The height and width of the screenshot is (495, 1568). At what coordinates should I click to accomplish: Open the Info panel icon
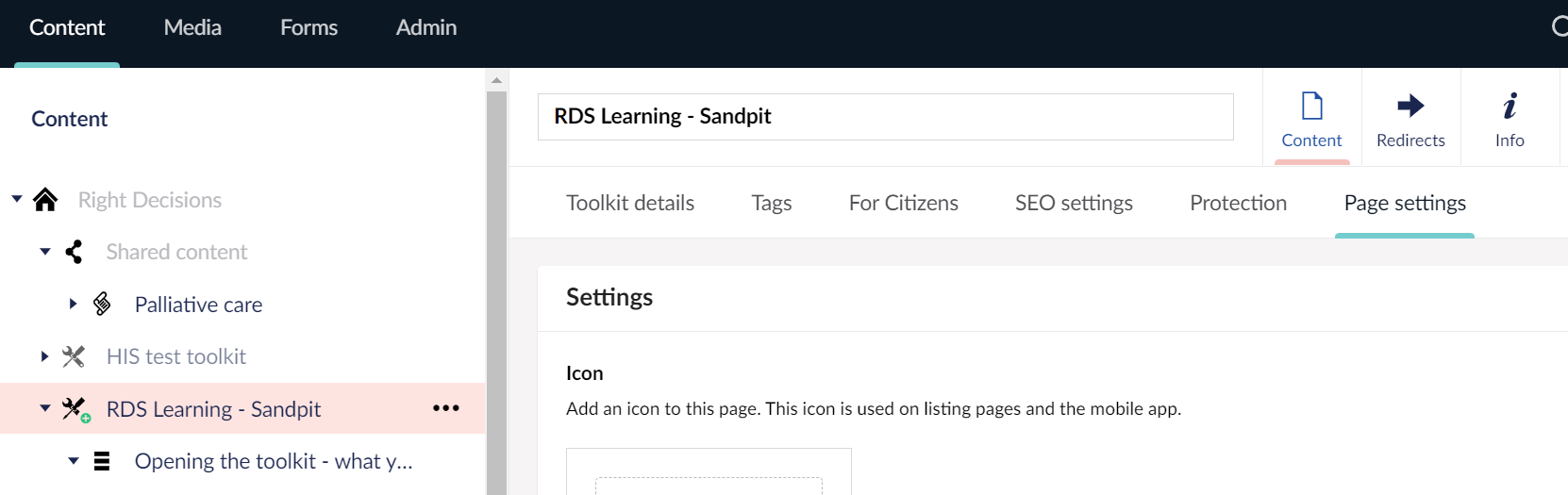pyautogui.click(x=1510, y=106)
